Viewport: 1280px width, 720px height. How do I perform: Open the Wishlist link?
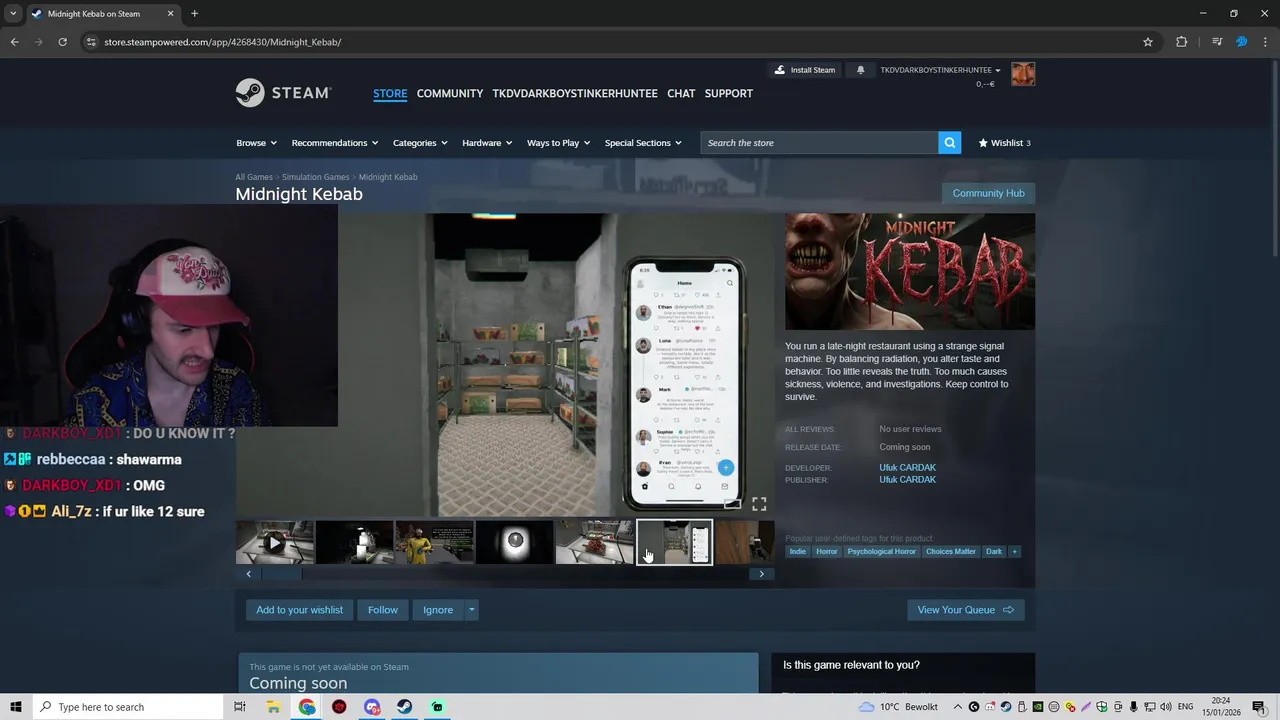1004,143
